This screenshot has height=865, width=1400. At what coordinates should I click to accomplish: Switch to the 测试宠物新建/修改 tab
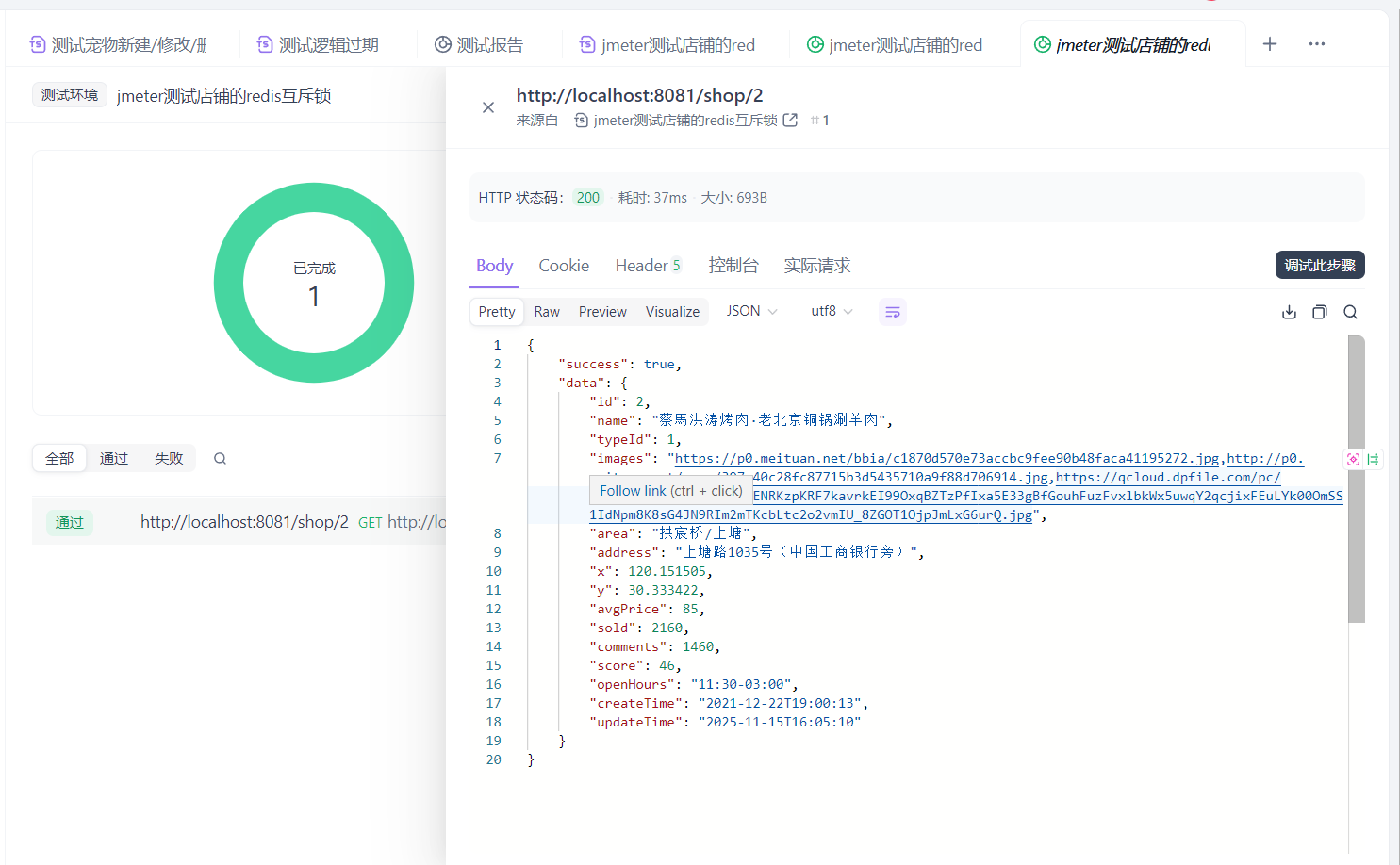pos(118,44)
